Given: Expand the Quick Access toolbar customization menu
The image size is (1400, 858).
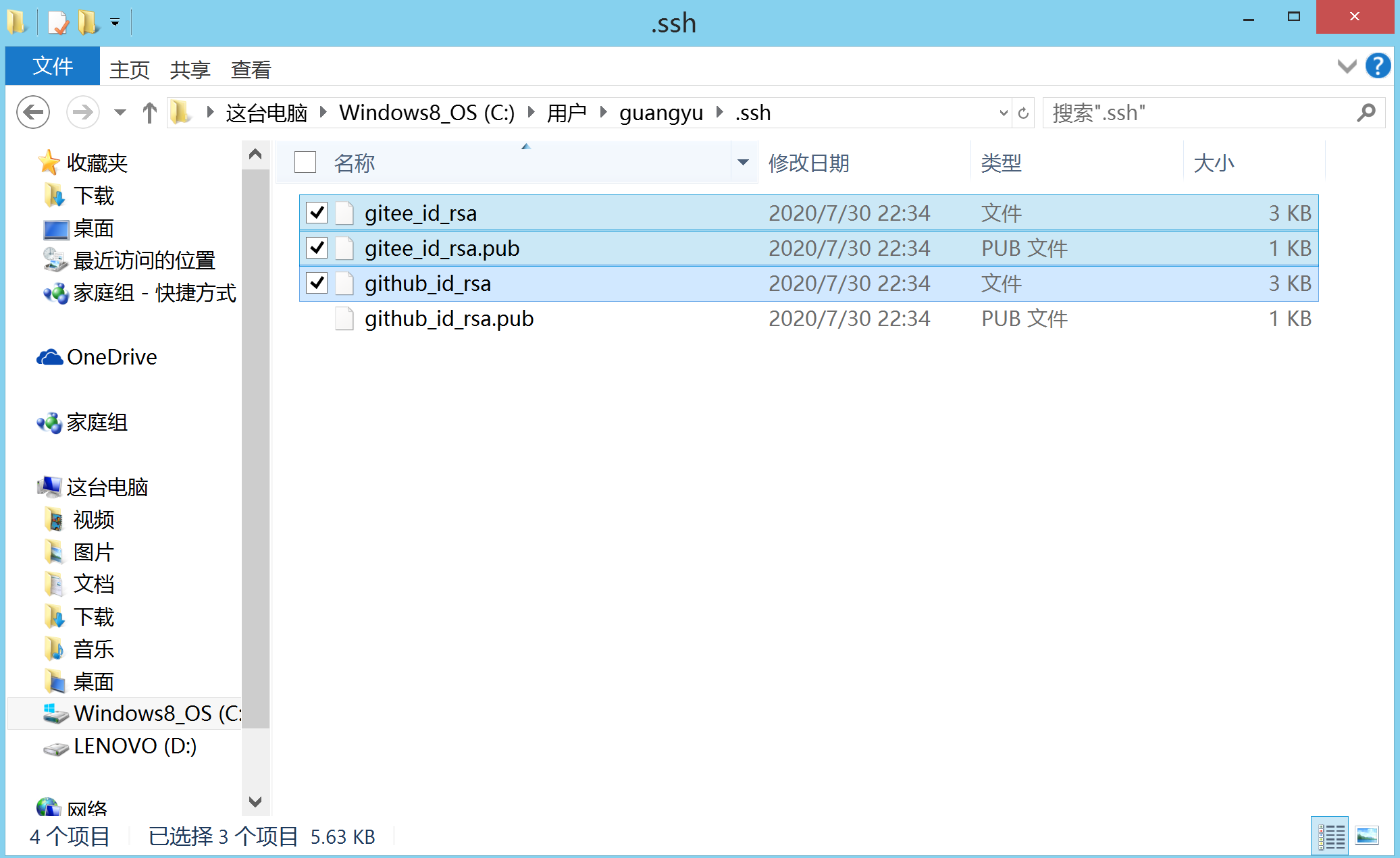Looking at the screenshot, I should tap(115, 22).
